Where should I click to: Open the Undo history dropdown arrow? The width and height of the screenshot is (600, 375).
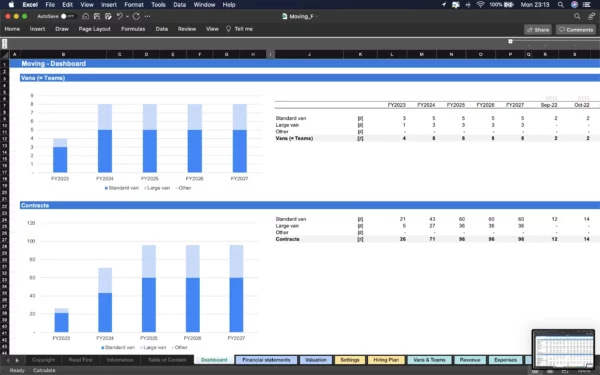pos(127,16)
